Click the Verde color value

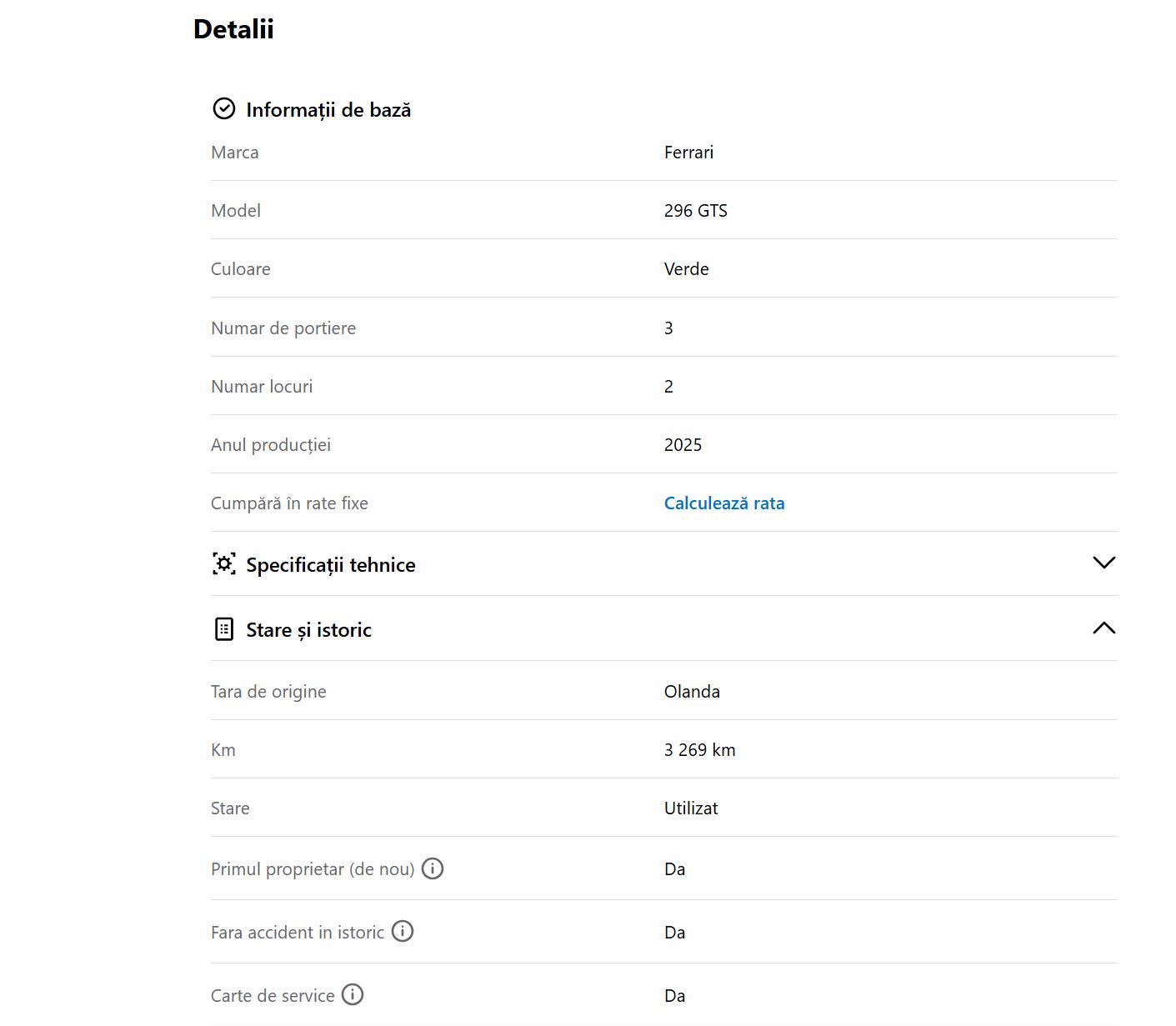pos(686,269)
